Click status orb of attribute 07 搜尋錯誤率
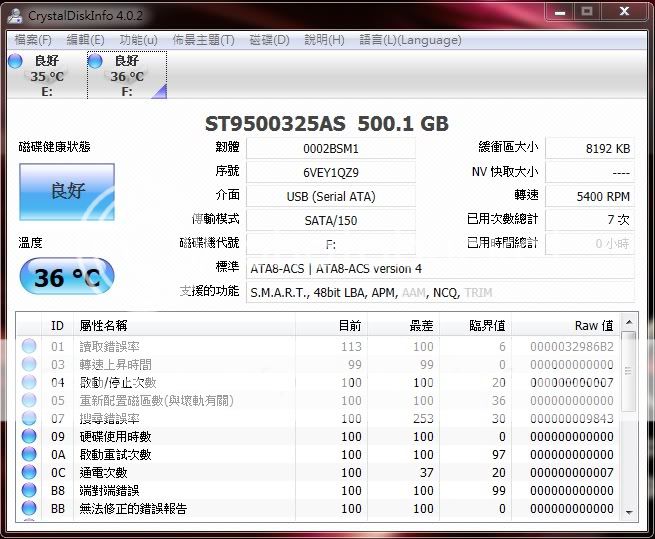 coord(29,418)
